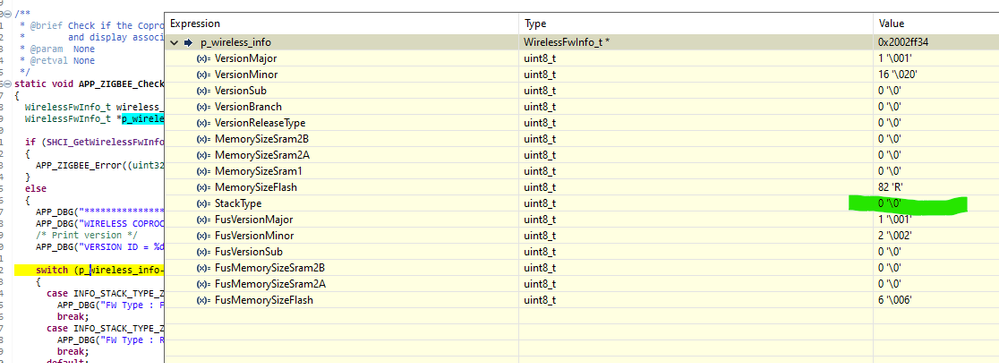Collapse the APP_ZIGBEE_Check function fold marker

pos(7,84)
